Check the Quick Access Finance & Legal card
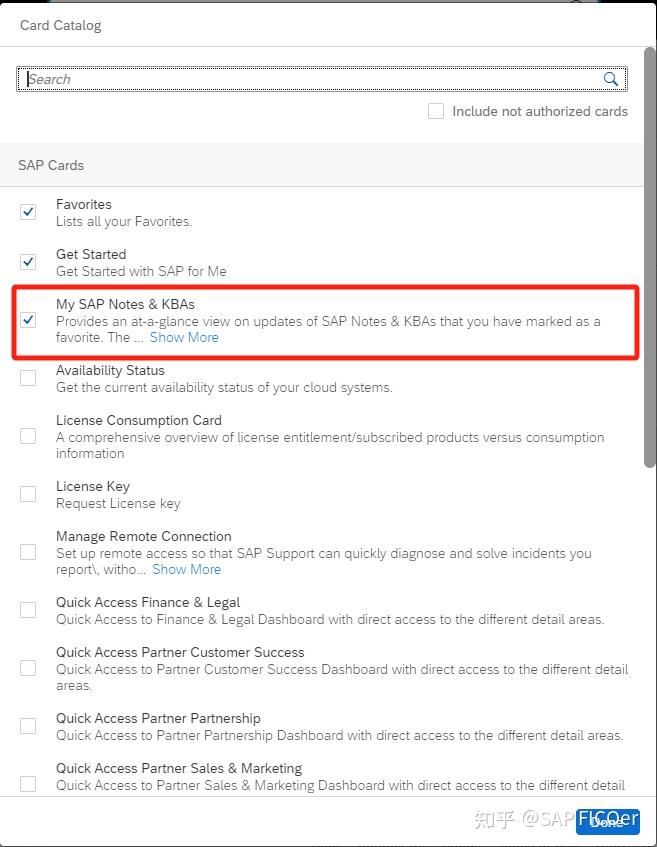 (x=28, y=609)
